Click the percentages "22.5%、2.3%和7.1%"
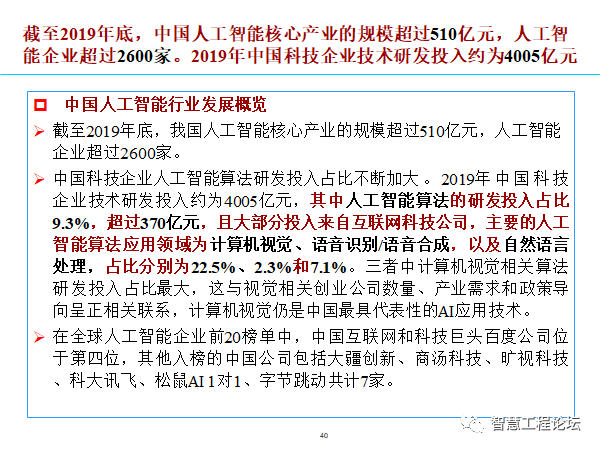 (x=269, y=267)
